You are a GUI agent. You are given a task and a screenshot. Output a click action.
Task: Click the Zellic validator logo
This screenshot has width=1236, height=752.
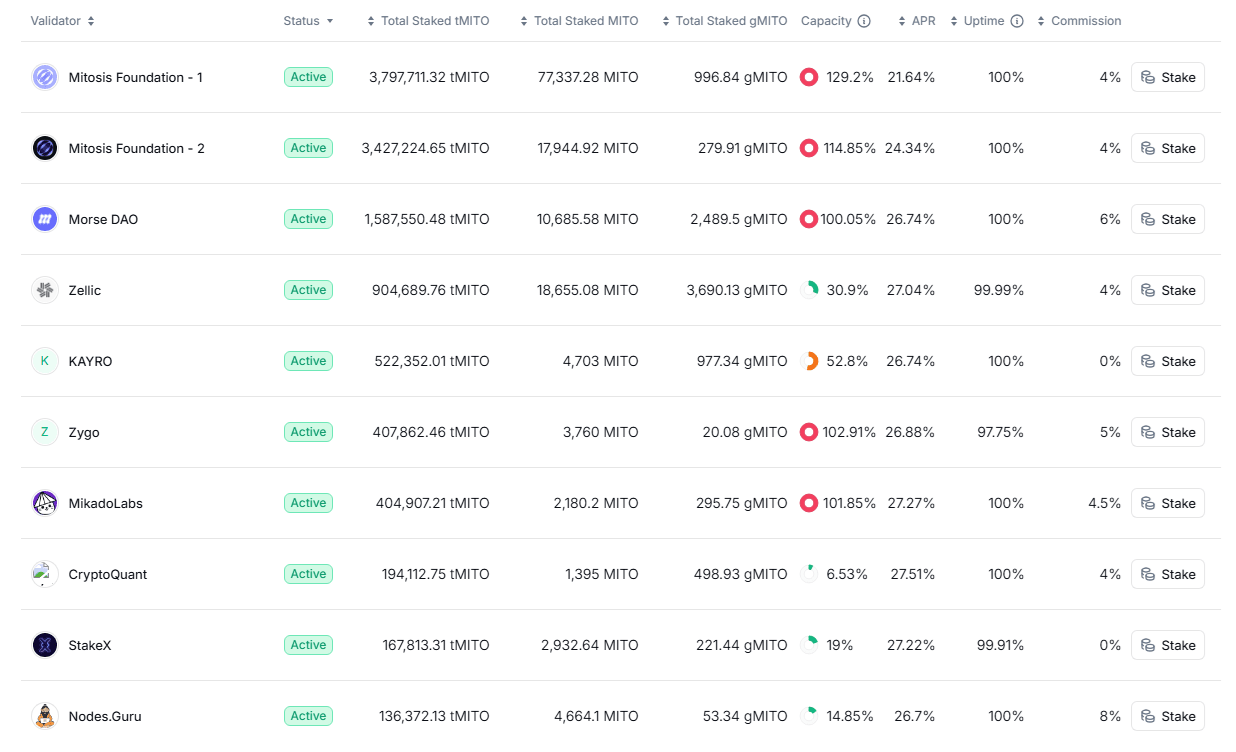tap(45, 290)
